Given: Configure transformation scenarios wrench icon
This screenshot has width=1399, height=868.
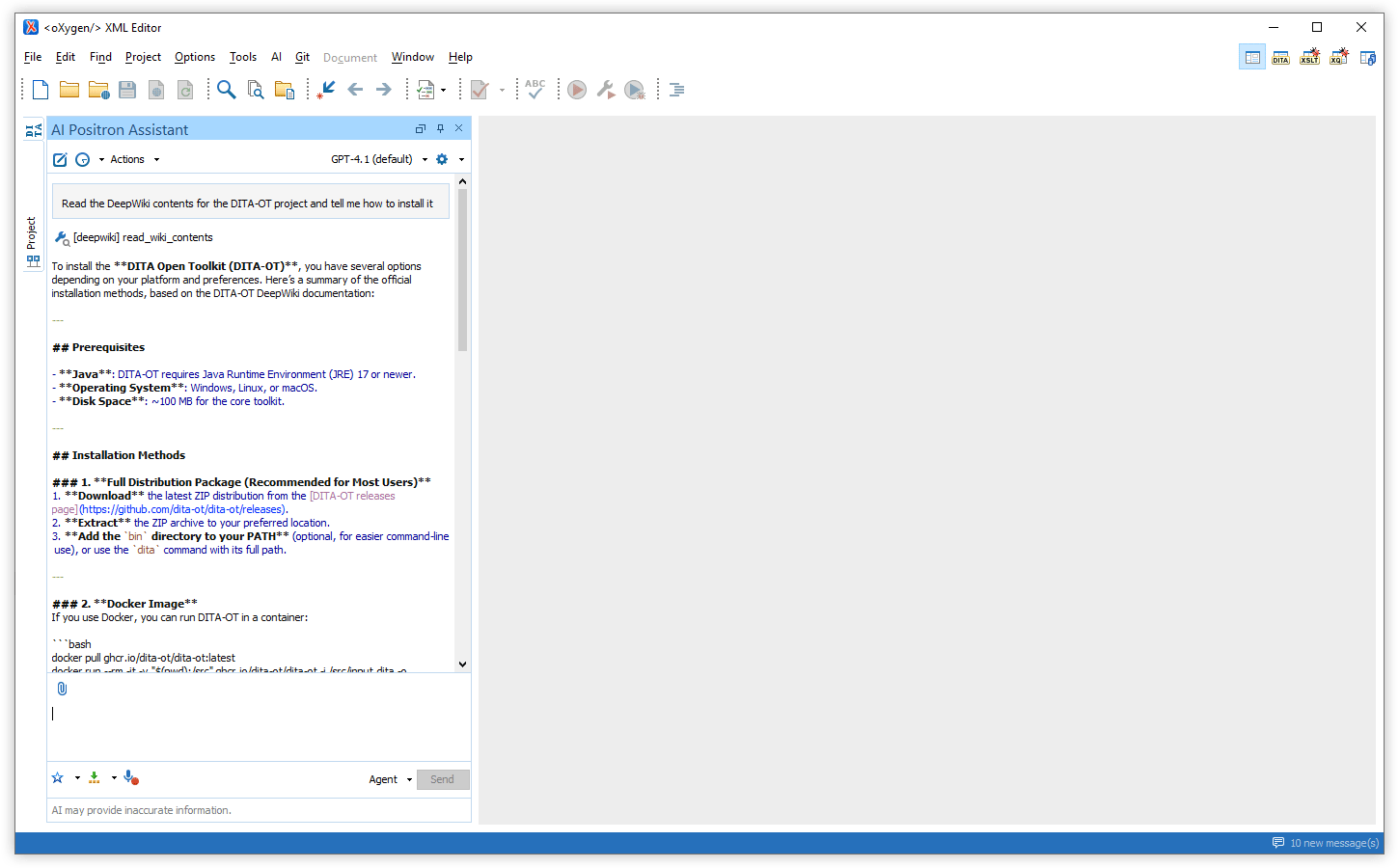Looking at the screenshot, I should [606, 90].
